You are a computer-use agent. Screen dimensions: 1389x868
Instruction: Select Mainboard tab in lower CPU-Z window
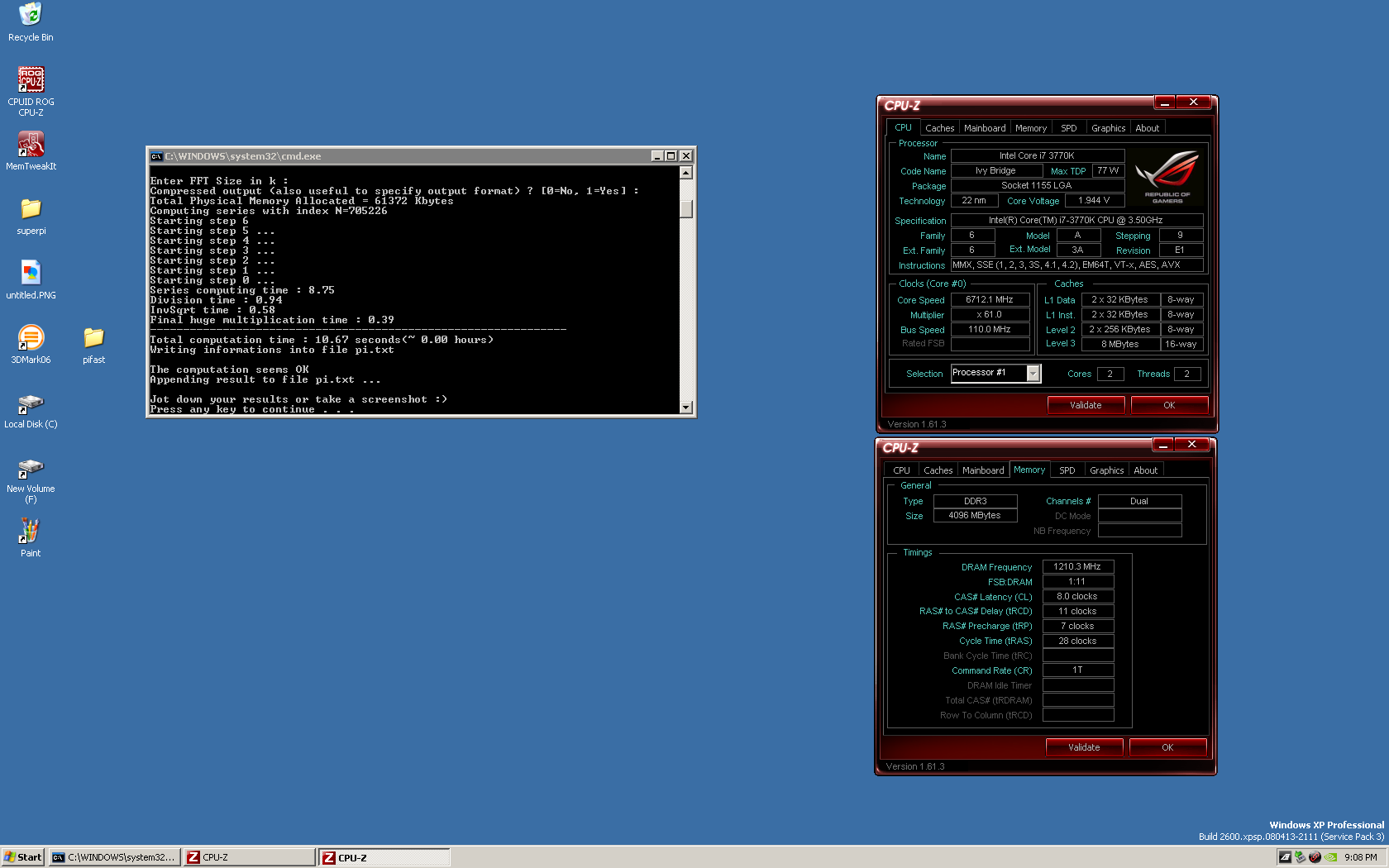983,470
